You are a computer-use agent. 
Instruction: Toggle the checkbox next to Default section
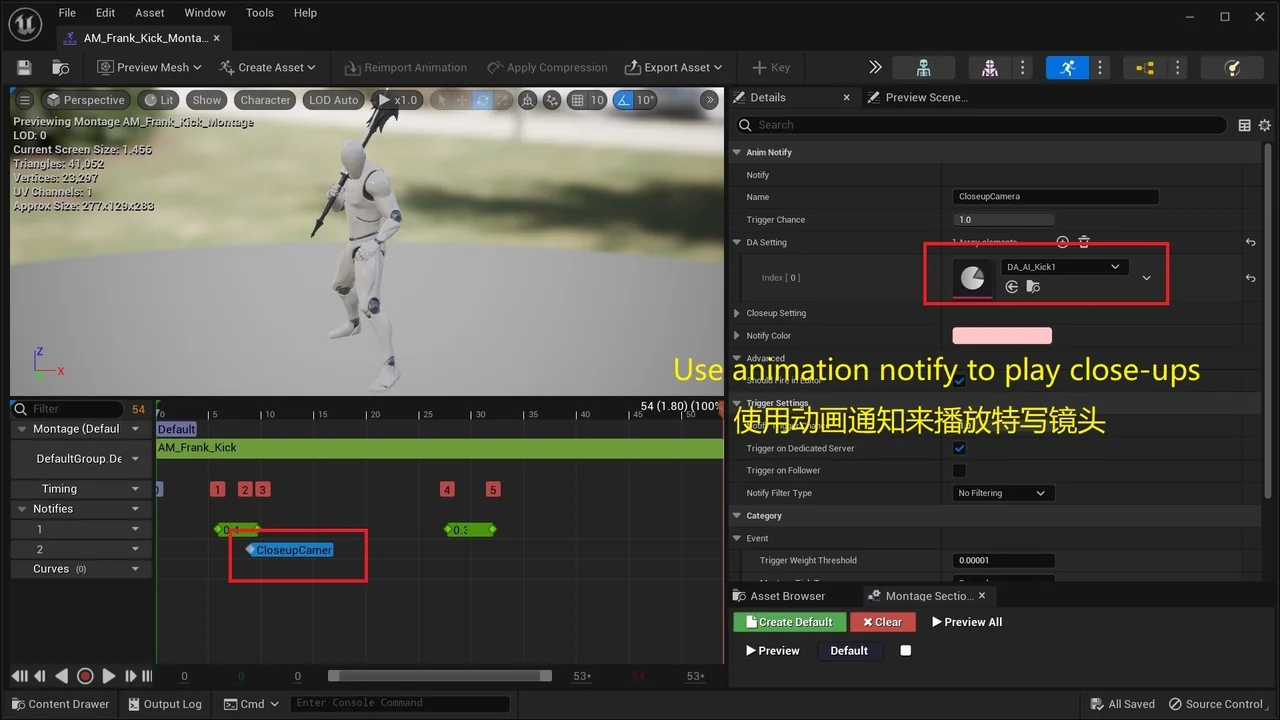[906, 650]
